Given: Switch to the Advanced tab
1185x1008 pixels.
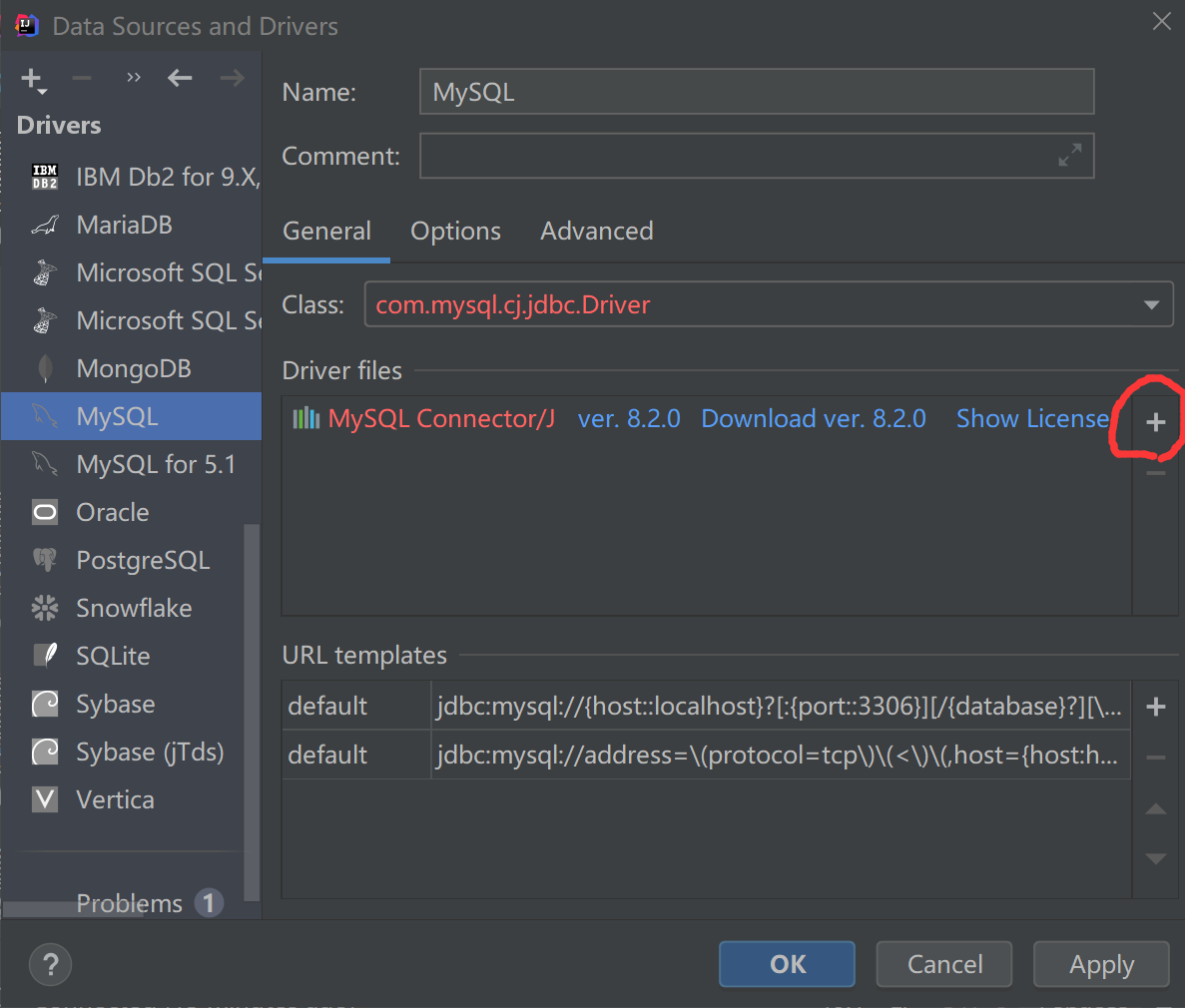Looking at the screenshot, I should tap(597, 231).
